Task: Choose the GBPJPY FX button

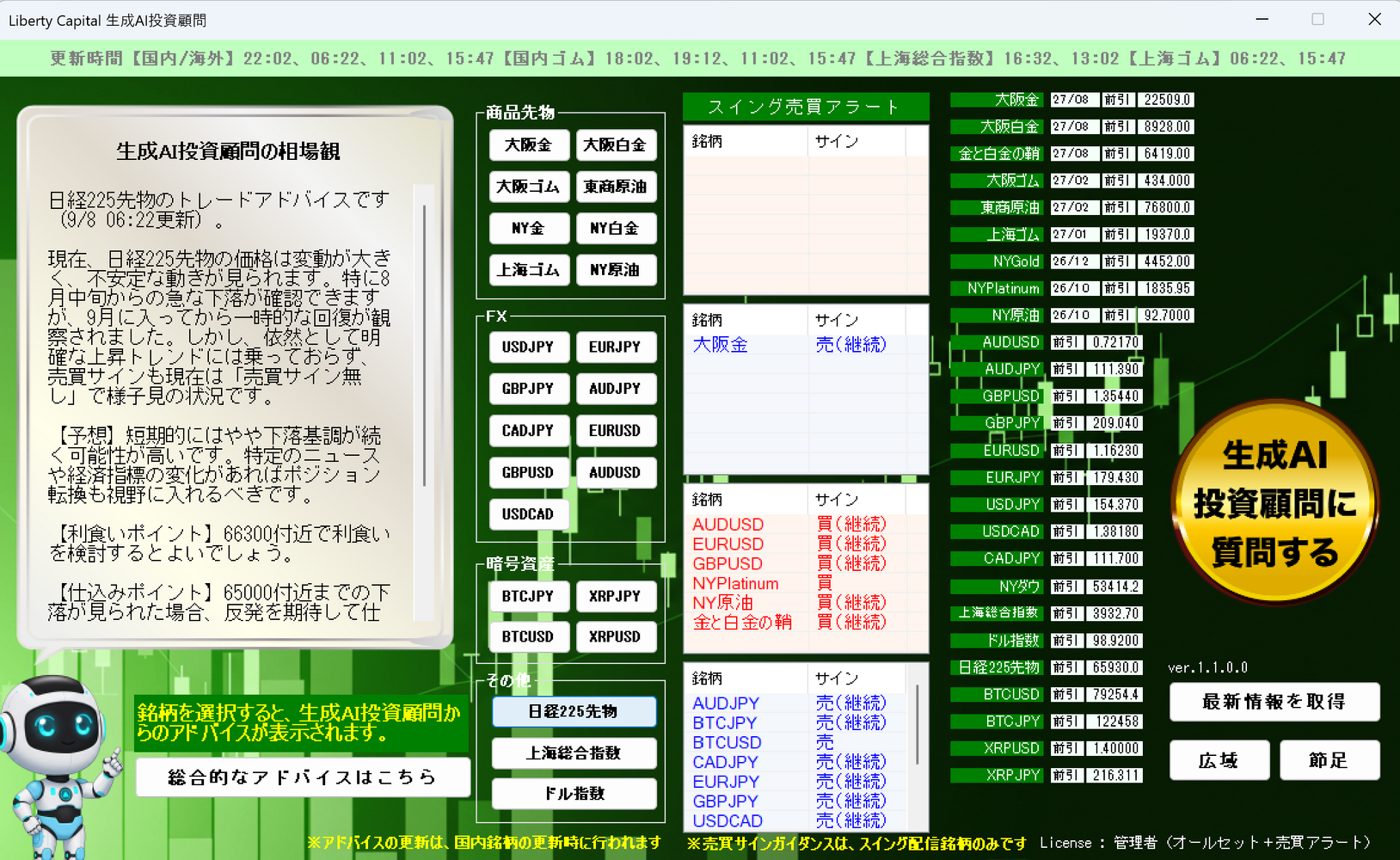Action: tap(529, 389)
